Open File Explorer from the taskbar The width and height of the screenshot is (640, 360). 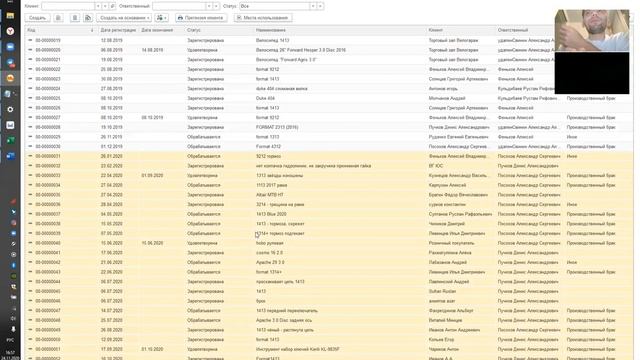coord(10,16)
